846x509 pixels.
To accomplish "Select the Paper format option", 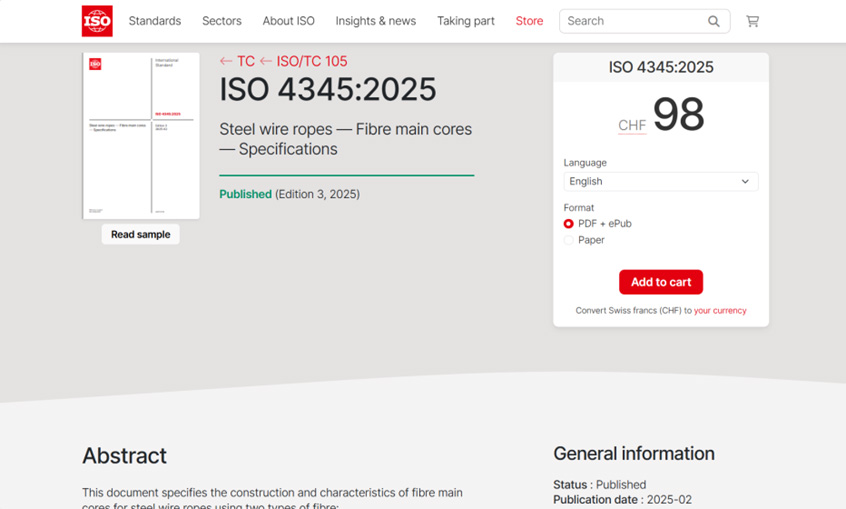I will tap(569, 240).
